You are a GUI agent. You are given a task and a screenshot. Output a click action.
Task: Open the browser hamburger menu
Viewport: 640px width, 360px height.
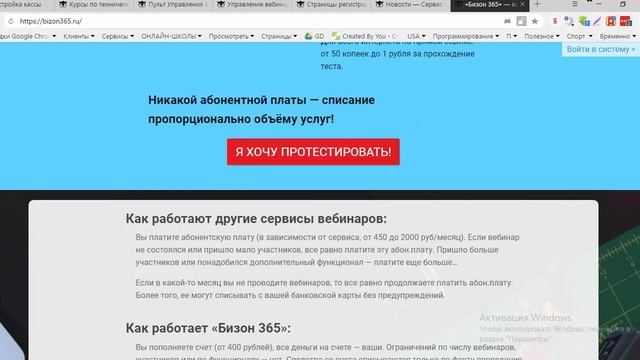(x=575, y=4)
